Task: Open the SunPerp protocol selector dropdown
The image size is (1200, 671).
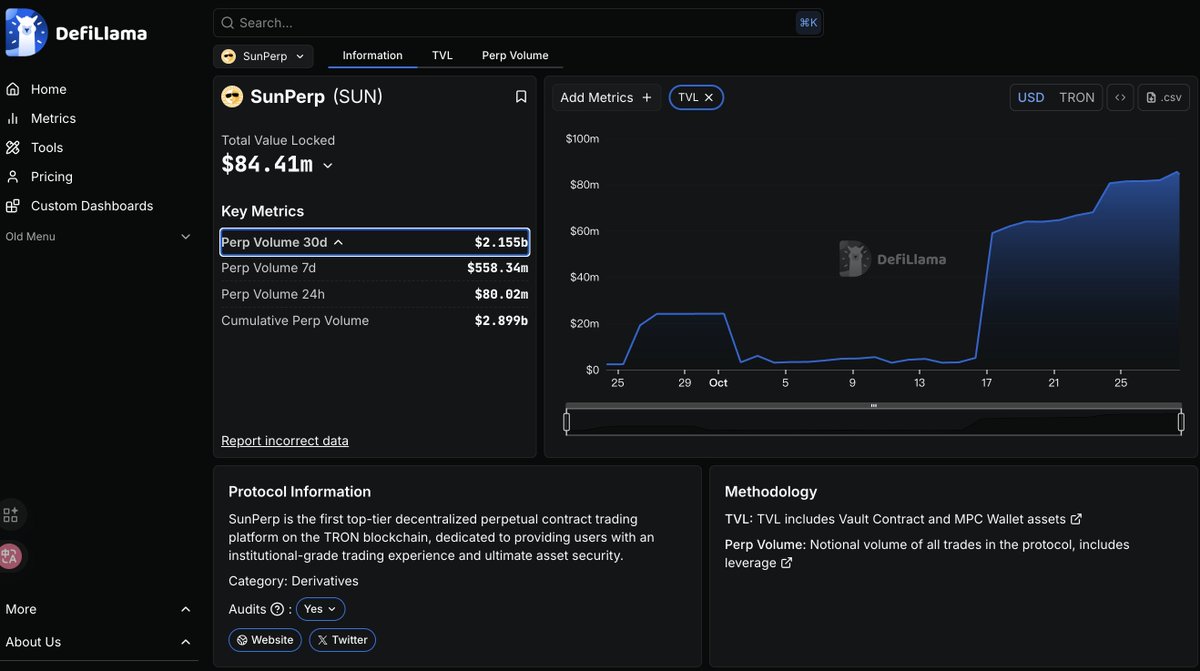Action: 263,56
